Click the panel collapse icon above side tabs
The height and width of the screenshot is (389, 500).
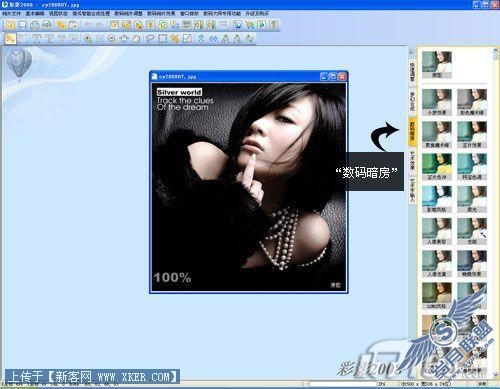412,51
